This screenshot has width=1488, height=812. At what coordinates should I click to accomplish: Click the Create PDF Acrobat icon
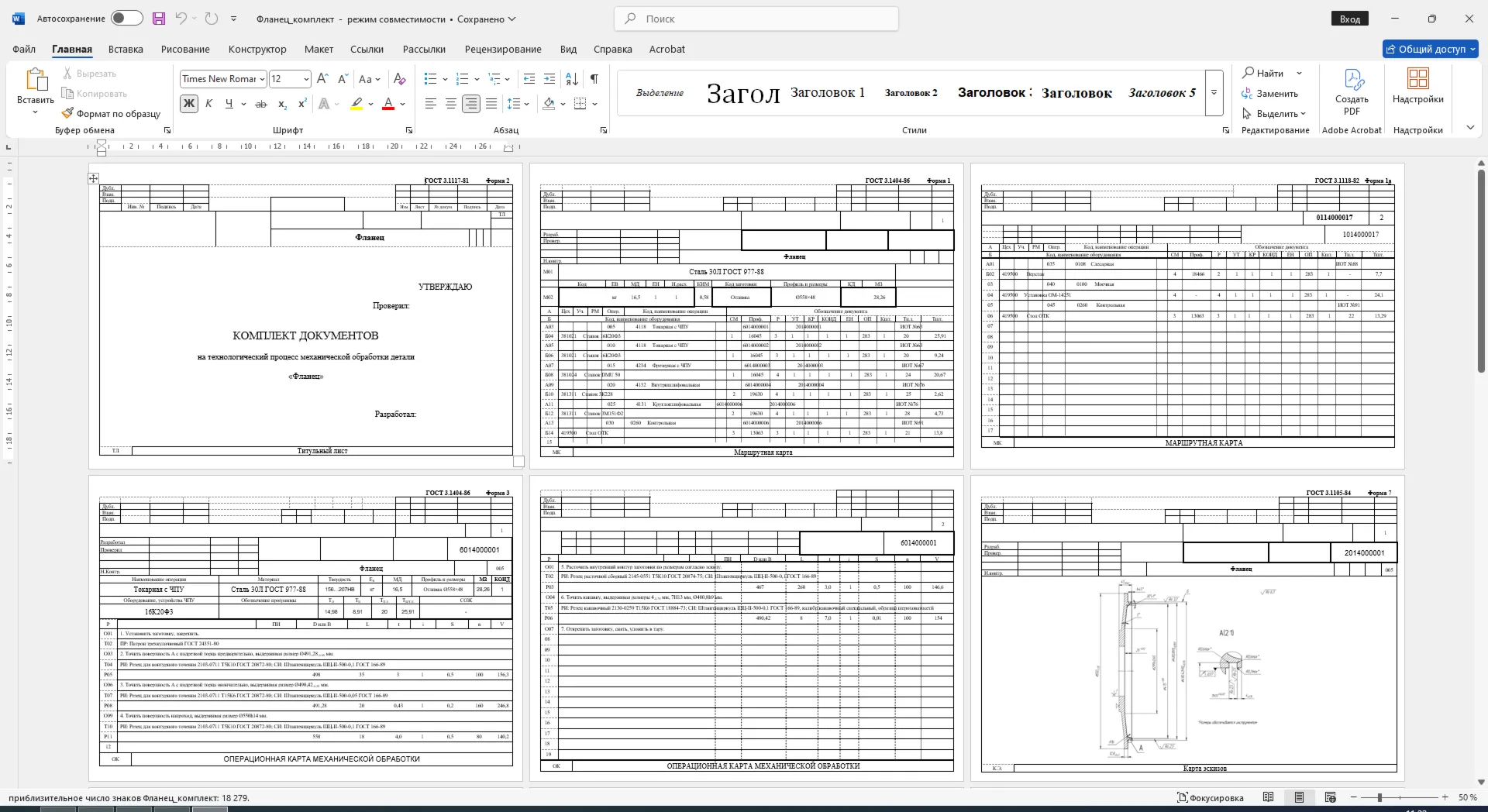(x=1352, y=92)
